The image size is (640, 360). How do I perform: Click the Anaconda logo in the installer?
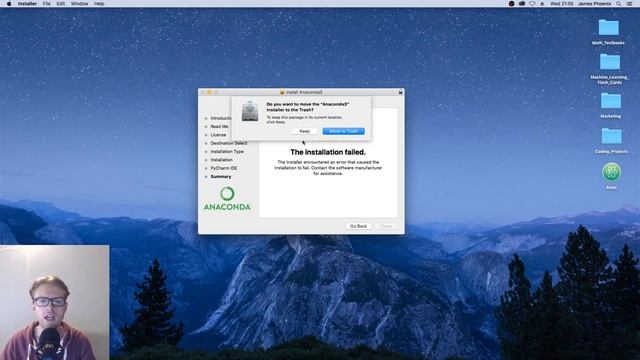(227, 199)
